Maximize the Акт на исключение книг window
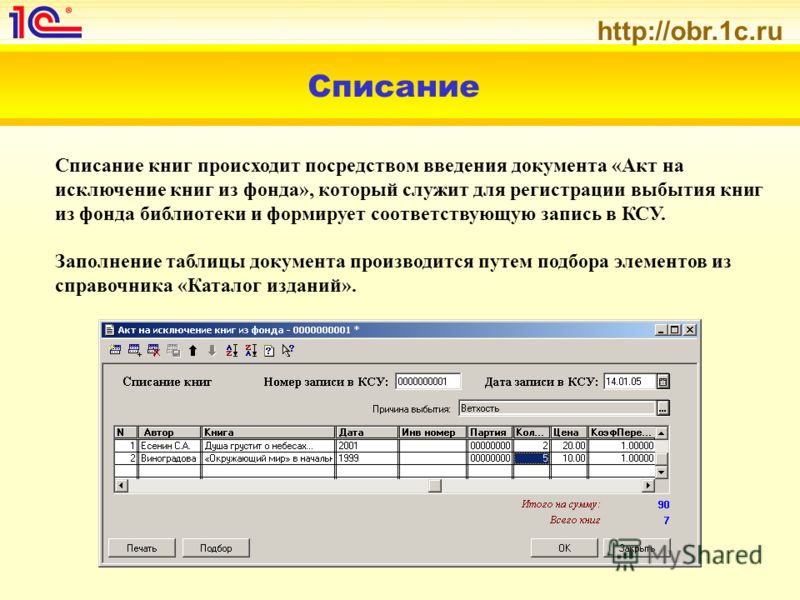 click(674, 330)
